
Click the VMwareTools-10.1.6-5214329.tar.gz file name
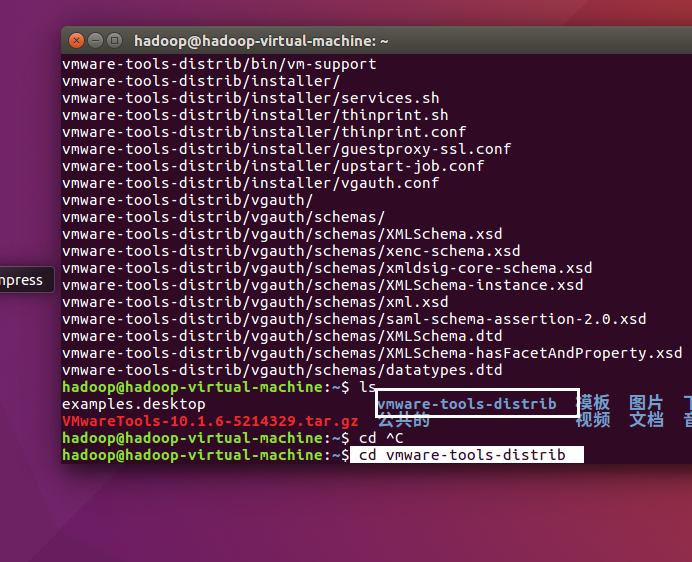[210, 421]
